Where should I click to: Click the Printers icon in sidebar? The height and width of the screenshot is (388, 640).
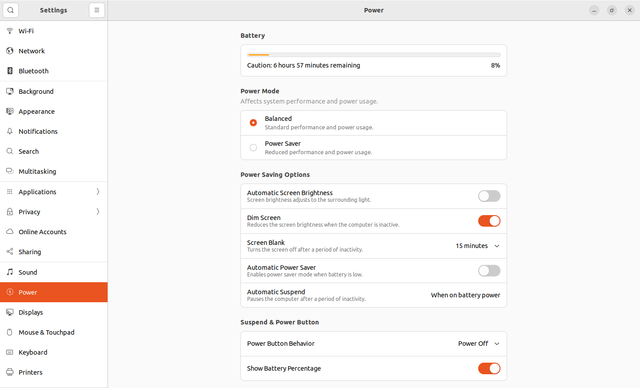point(10,372)
